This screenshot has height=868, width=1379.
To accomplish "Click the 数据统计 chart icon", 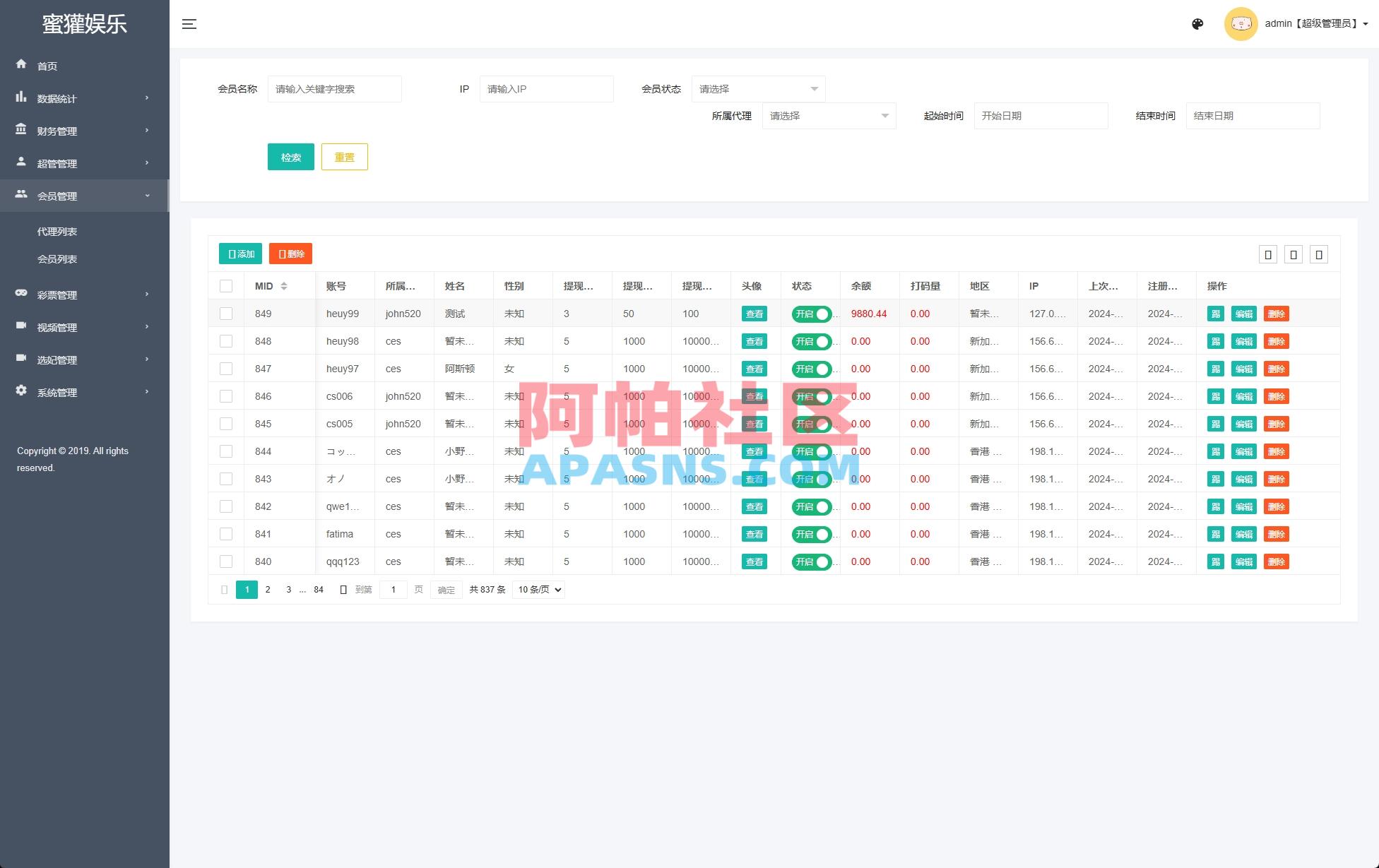I will pos(21,97).
